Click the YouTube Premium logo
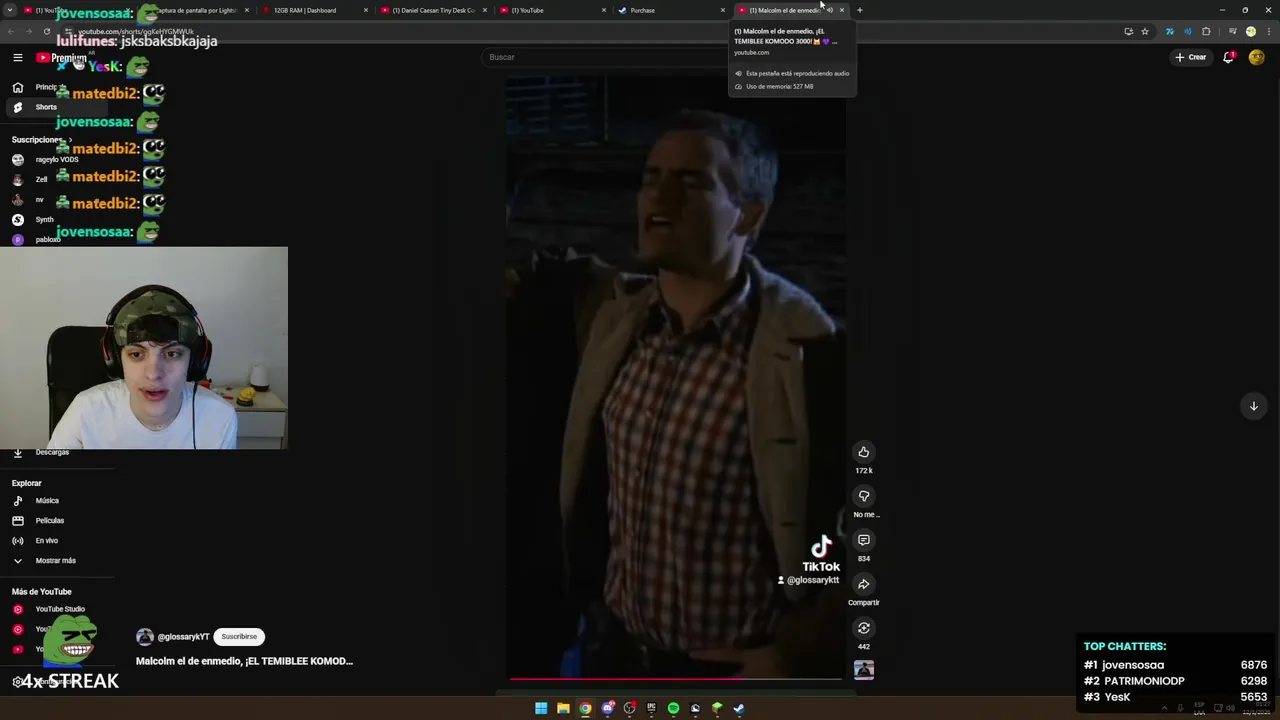1280x720 pixels. 62,57
